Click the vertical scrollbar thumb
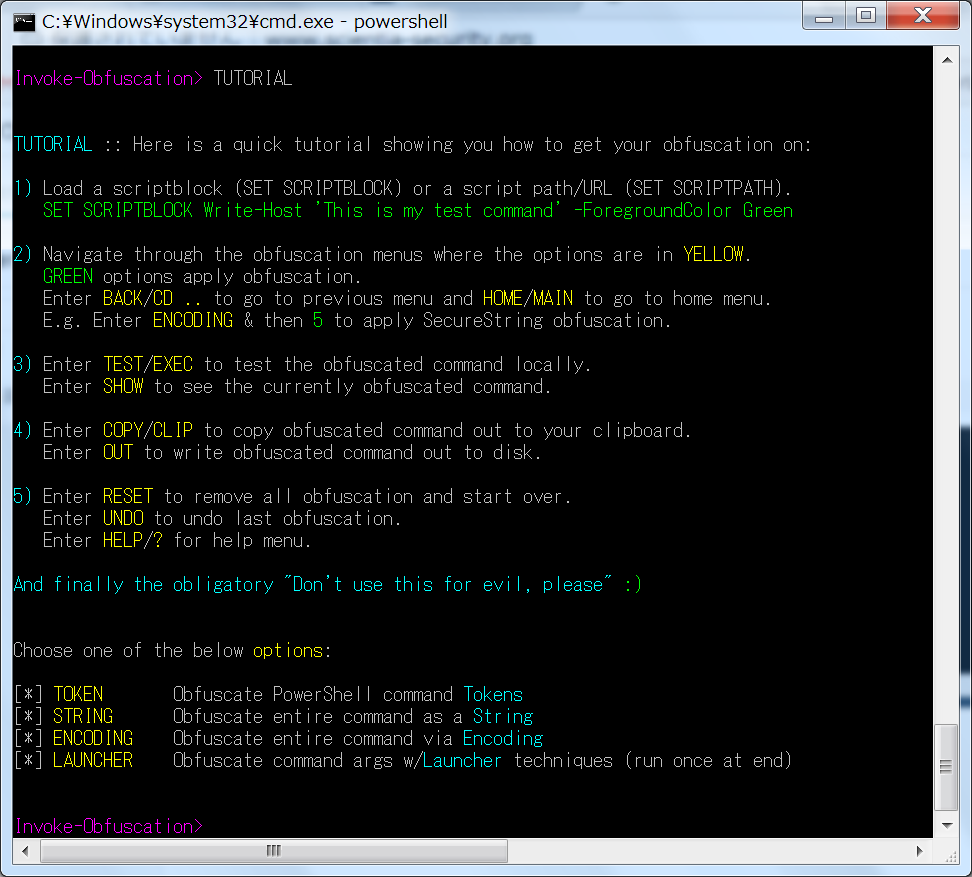Screen dimensions: 972x877 pyautogui.click(x=946, y=767)
